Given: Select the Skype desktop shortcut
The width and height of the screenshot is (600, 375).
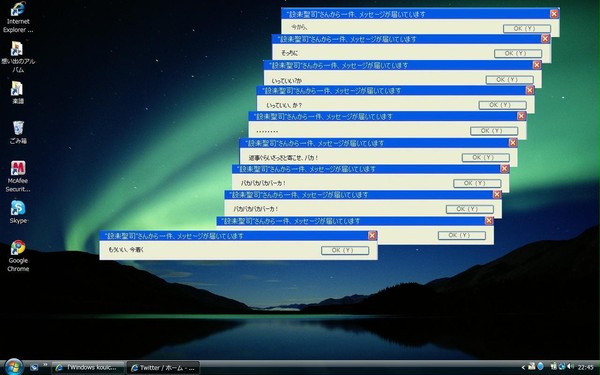Looking at the screenshot, I should pos(18,212).
